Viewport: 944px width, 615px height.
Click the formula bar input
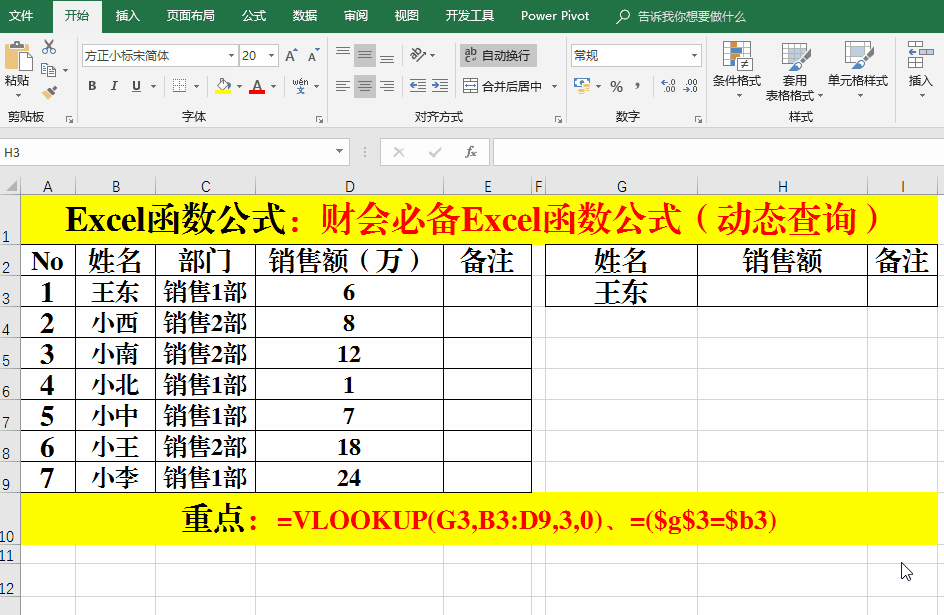718,152
